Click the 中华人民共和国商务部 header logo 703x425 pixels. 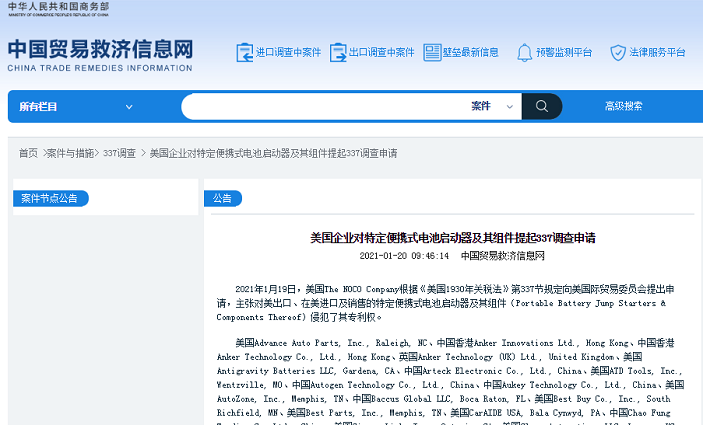pos(58,9)
